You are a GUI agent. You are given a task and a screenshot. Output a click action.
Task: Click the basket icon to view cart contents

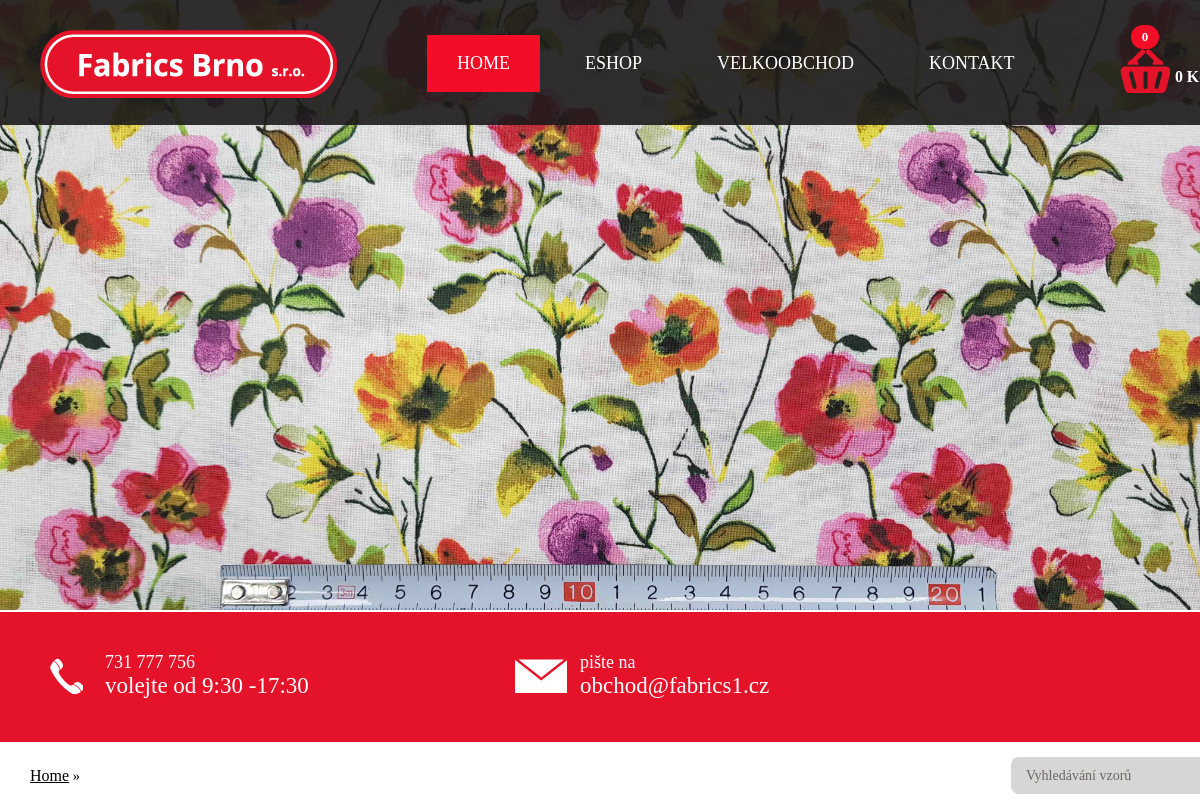pyautogui.click(x=1145, y=70)
